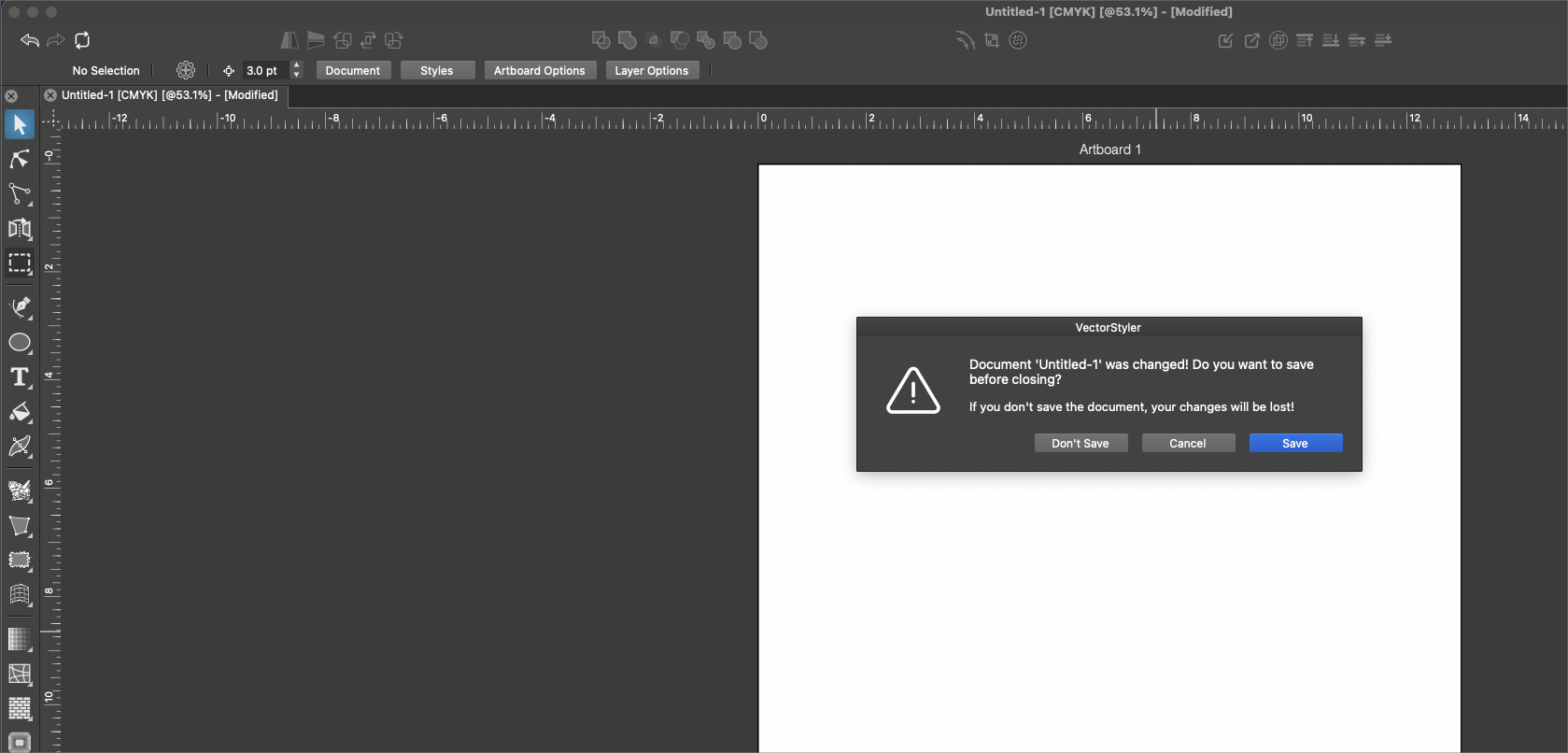Screen dimensions: 1568x753
Task: Click the transform selection arrow tool
Action: (20, 124)
